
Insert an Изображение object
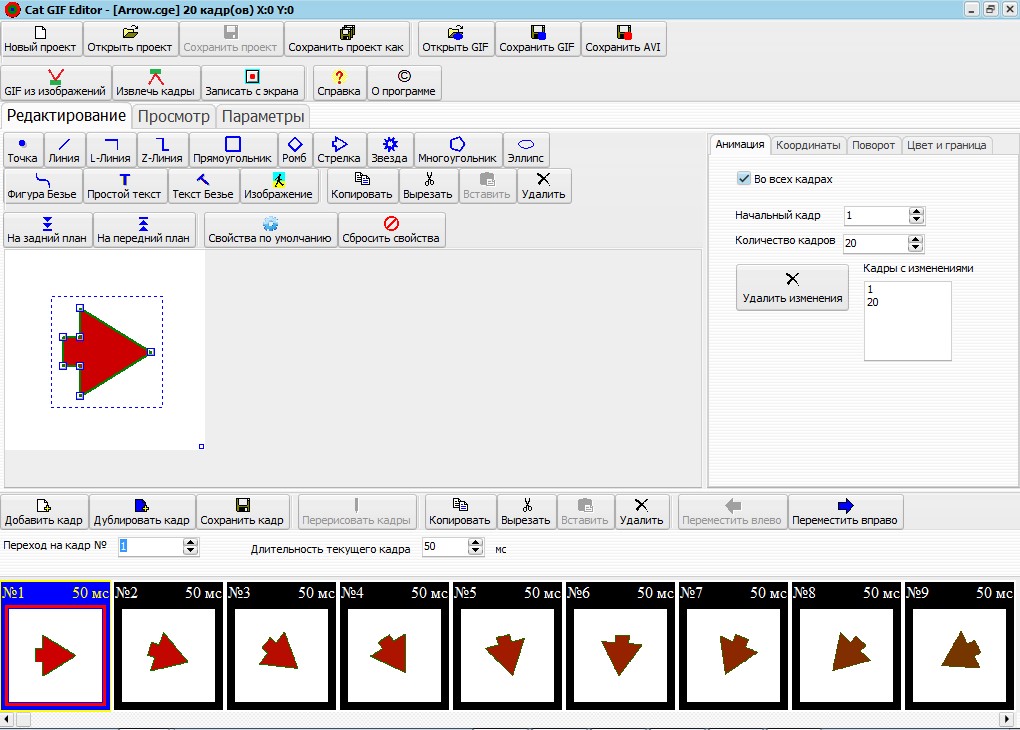click(278, 186)
